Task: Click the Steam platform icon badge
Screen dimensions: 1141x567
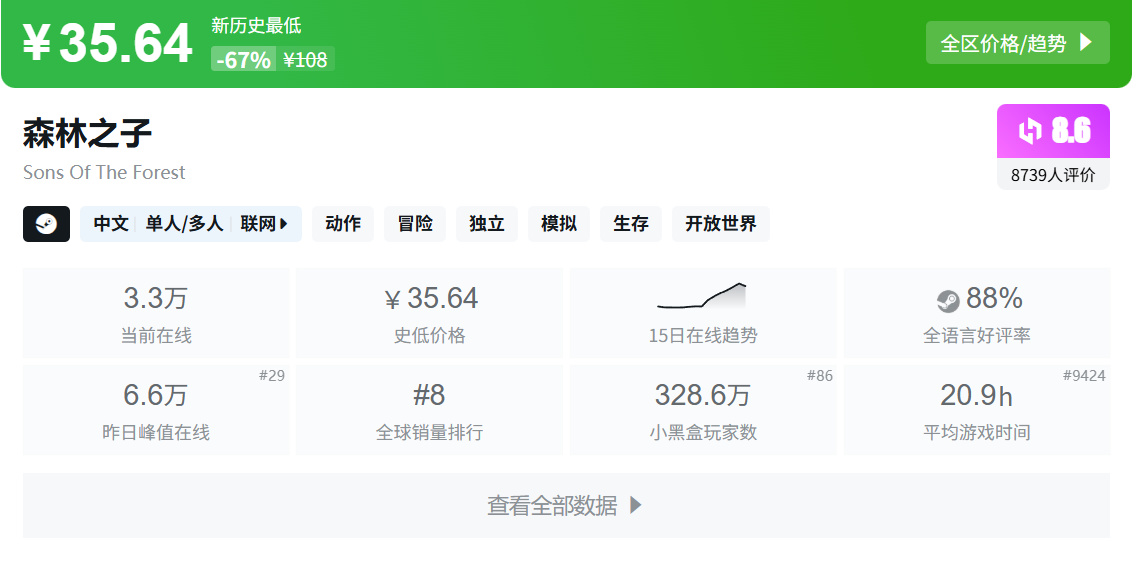Action: click(47, 224)
